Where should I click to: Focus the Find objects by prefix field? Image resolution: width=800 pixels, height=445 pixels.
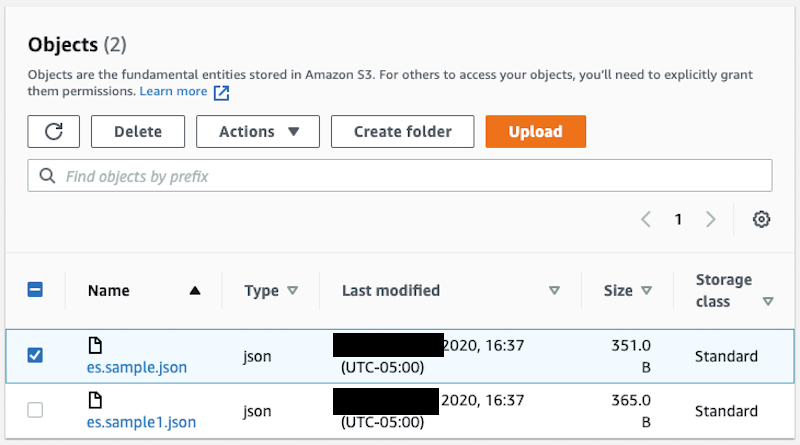coord(400,176)
